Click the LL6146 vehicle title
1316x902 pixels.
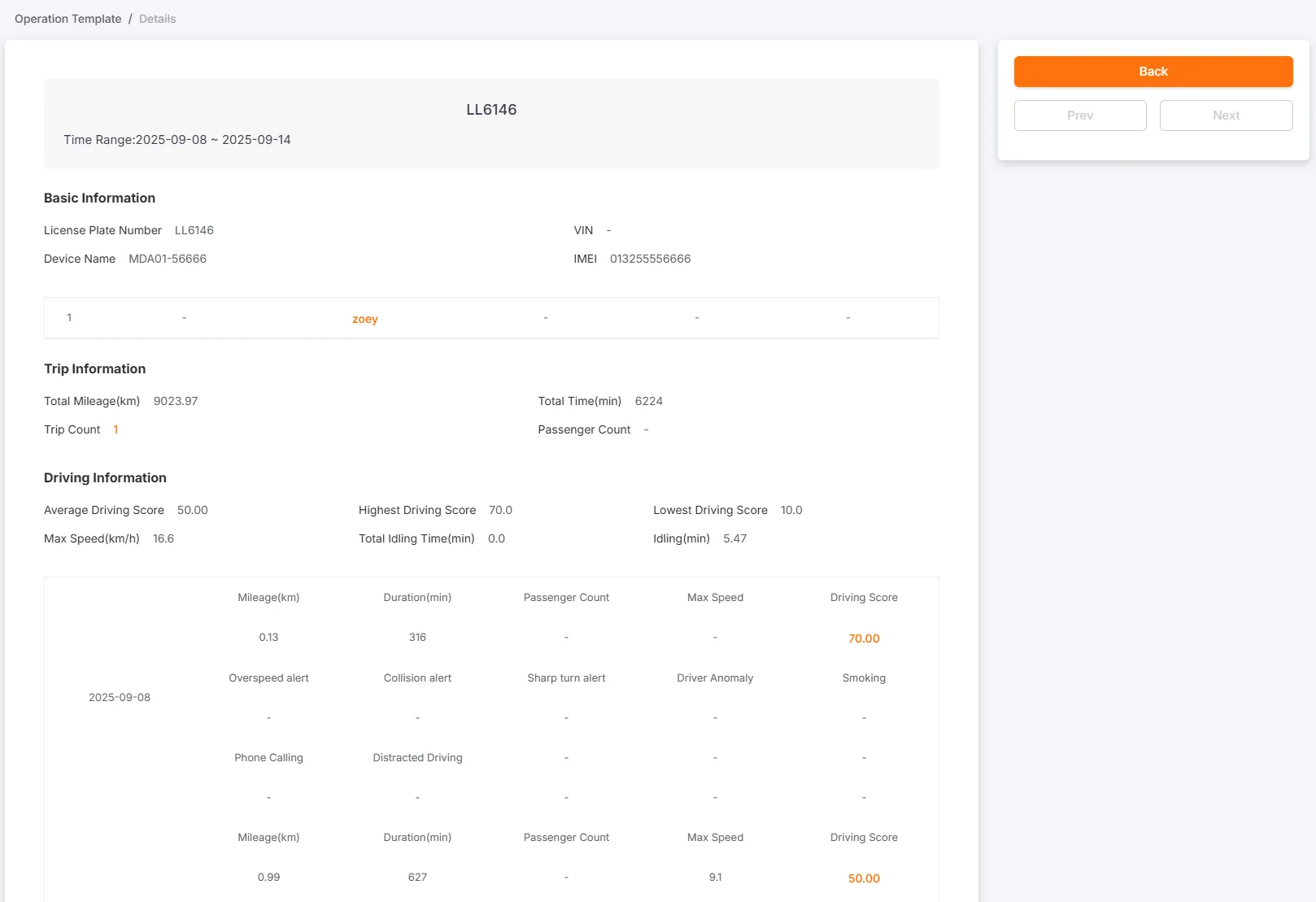click(491, 109)
